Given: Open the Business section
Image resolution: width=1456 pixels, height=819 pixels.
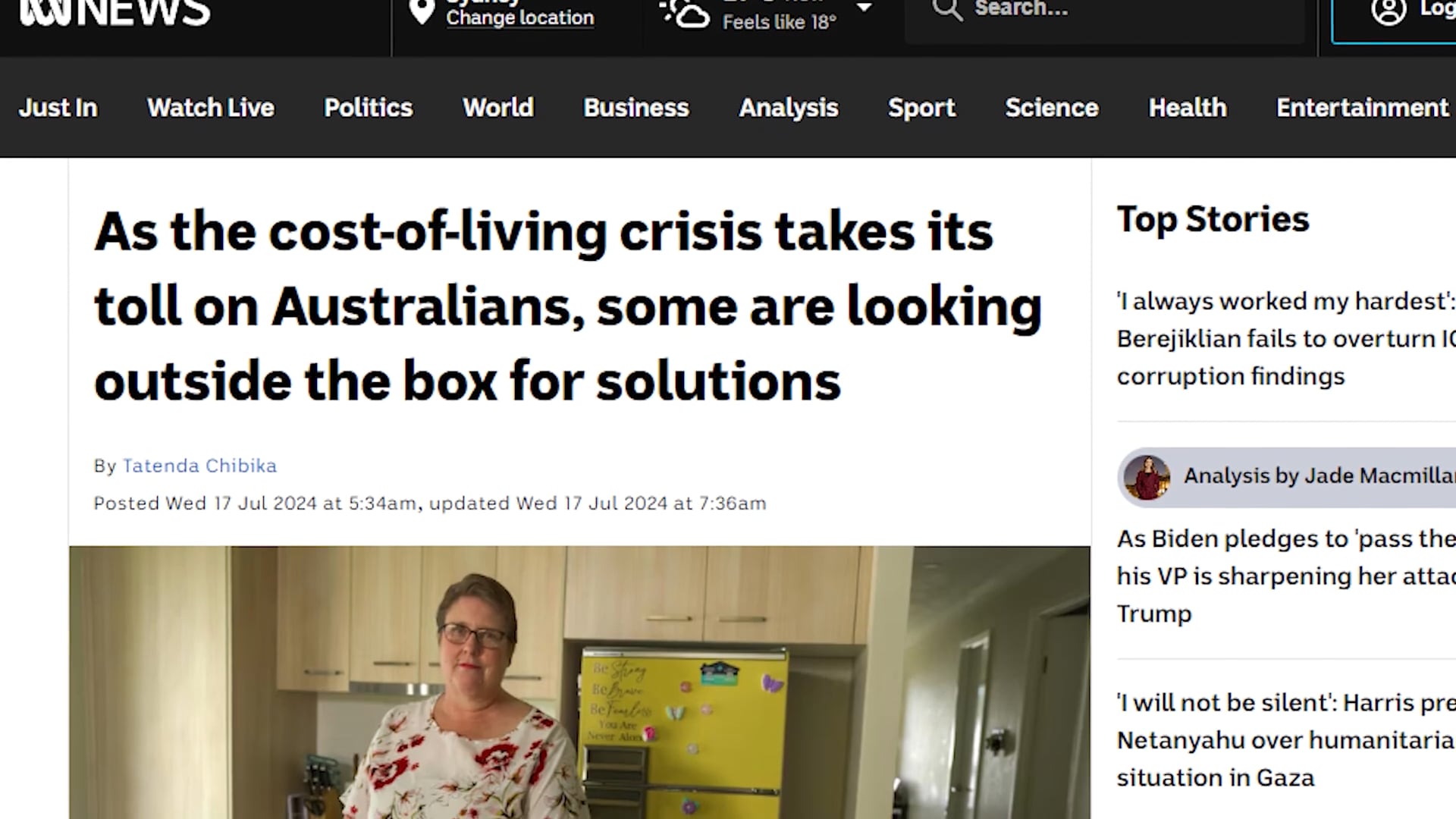Looking at the screenshot, I should pyautogui.click(x=636, y=108).
